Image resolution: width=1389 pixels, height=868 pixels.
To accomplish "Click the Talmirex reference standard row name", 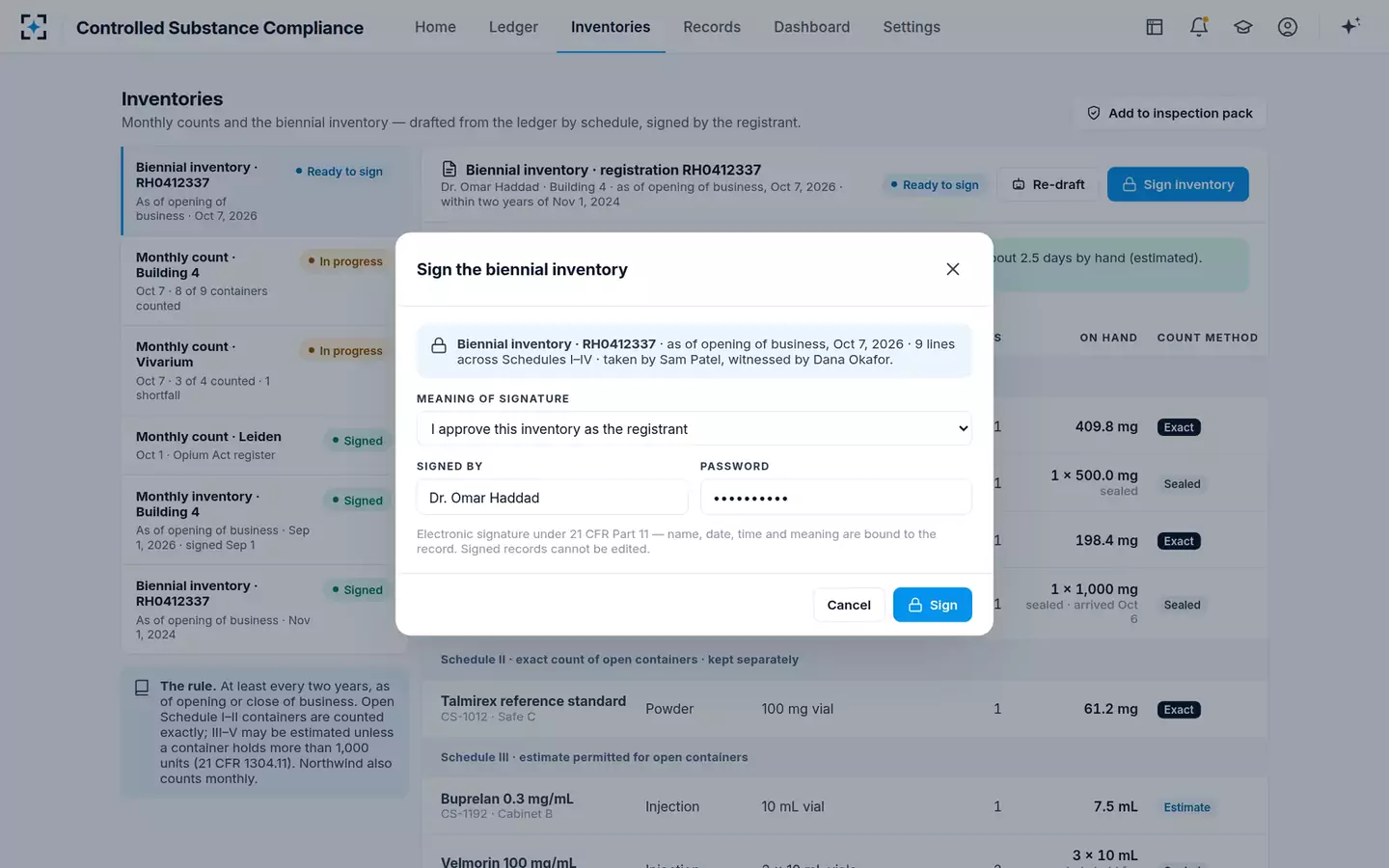I will coord(533,701).
